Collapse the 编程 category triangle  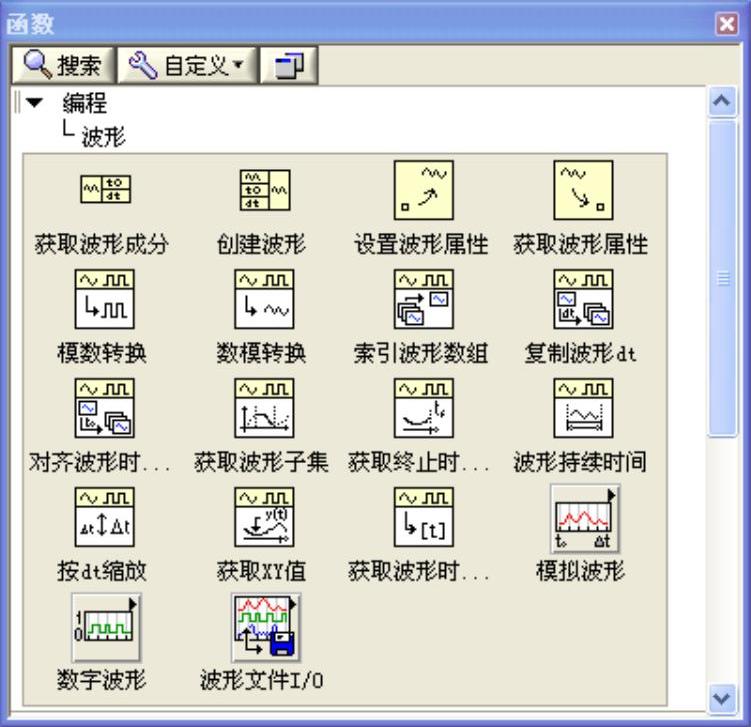(x=34, y=102)
